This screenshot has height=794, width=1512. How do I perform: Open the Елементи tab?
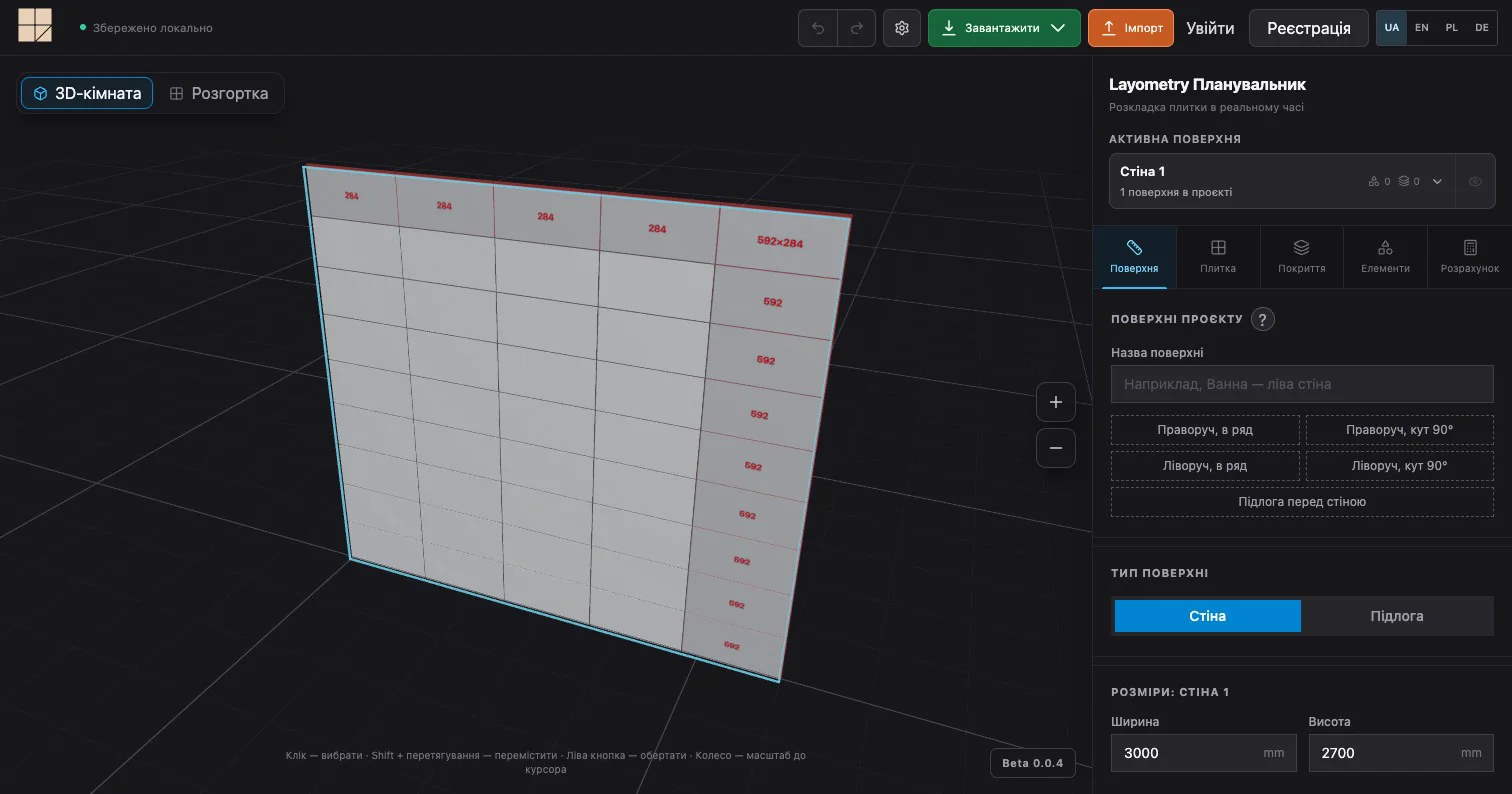pyautogui.click(x=1385, y=257)
